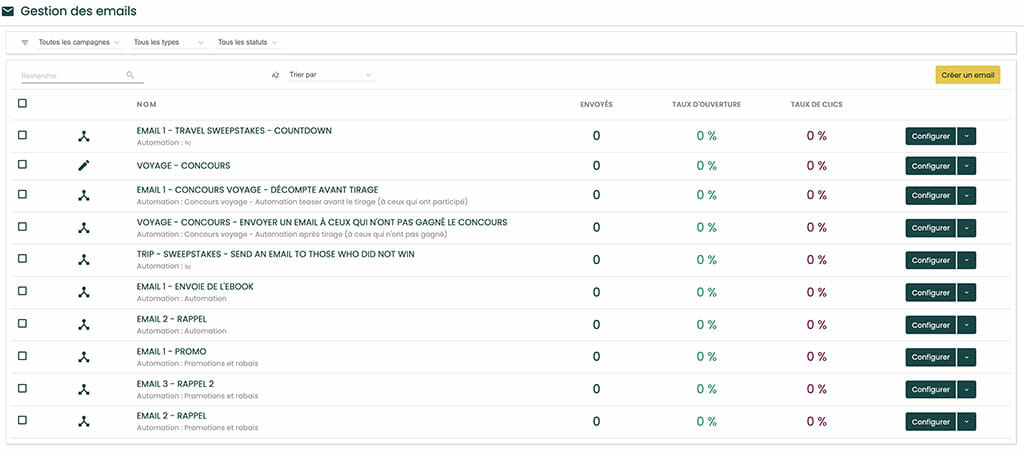The height and width of the screenshot is (455, 1024).
Task: Click automation icon for Décompte avant tirage email
Action: 84,195
